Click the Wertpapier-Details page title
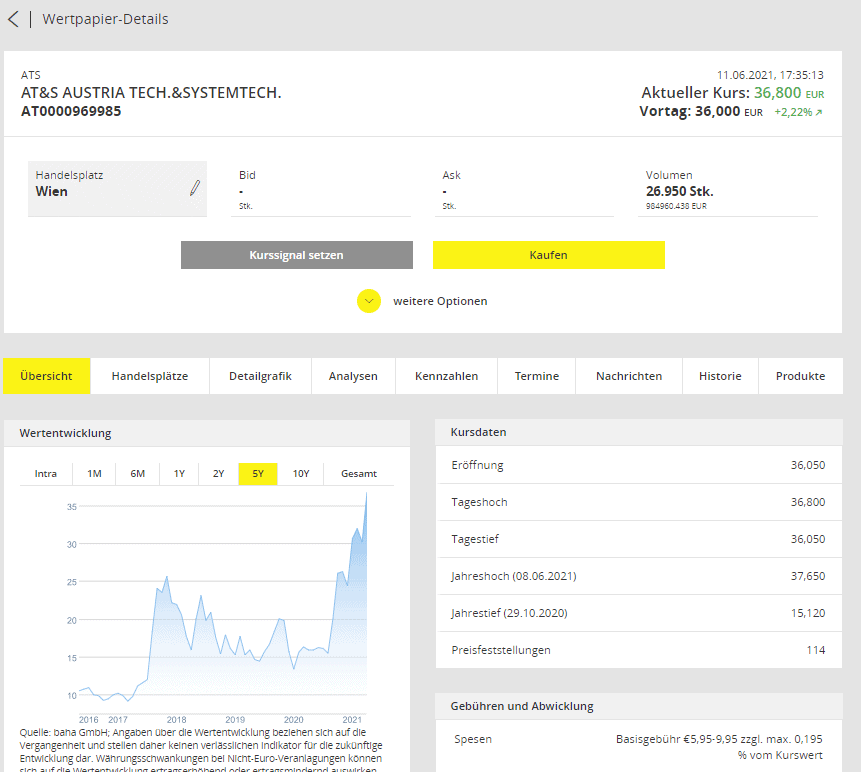The height and width of the screenshot is (772, 861). coord(105,19)
